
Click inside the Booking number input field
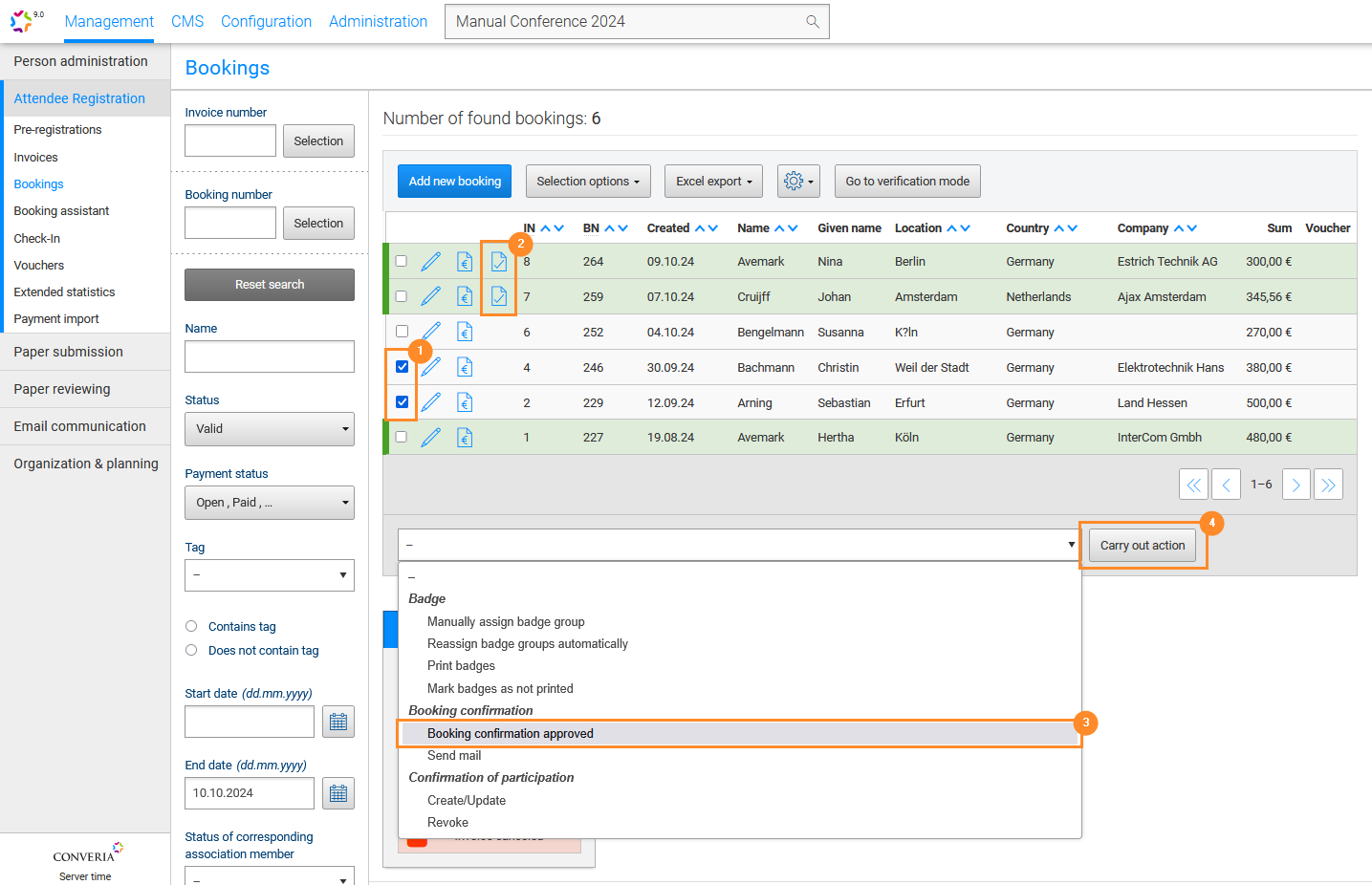click(x=229, y=222)
